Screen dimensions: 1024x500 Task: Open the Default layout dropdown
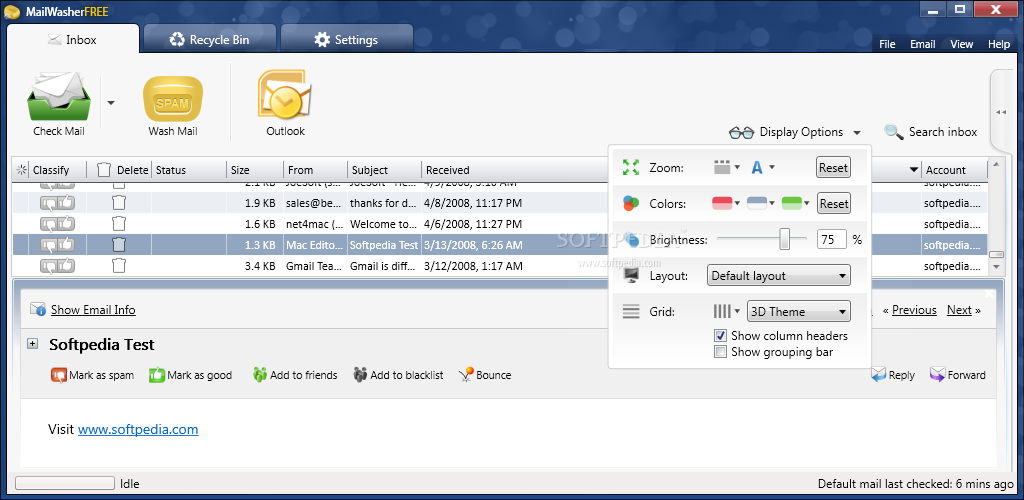778,275
